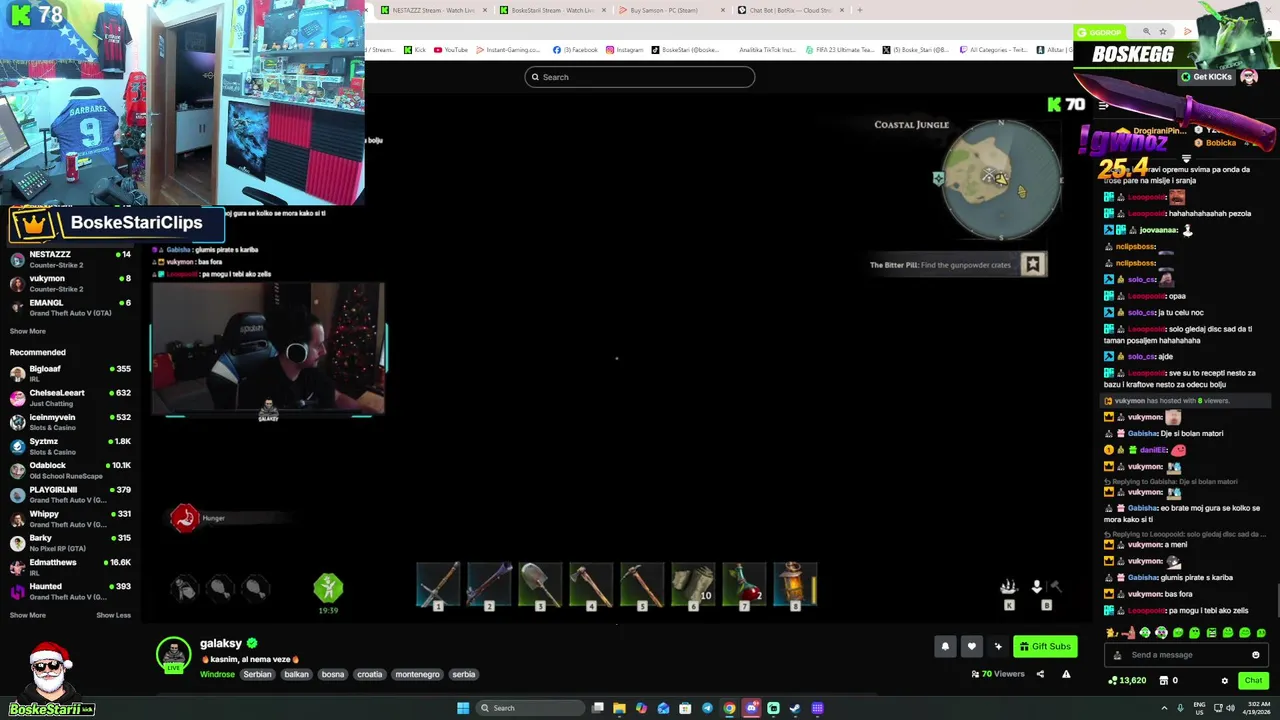Open Google Chrome from the taskbar
Image resolution: width=1280 pixels, height=720 pixels.
coord(729,708)
